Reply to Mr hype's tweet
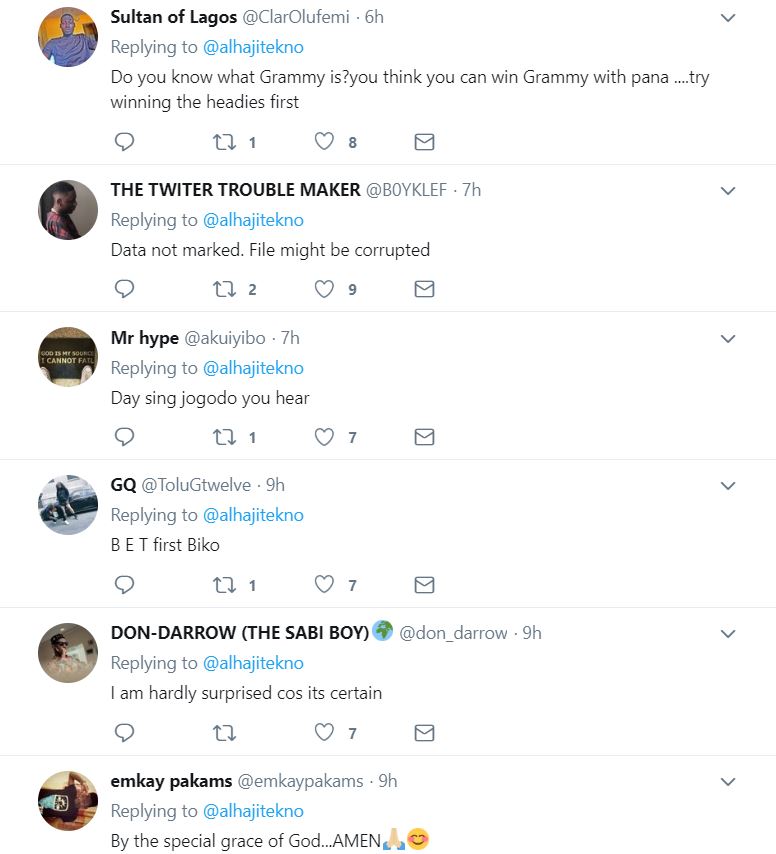Image resolution: width=776 pixels, height=854 pixels. click(124, 437)
